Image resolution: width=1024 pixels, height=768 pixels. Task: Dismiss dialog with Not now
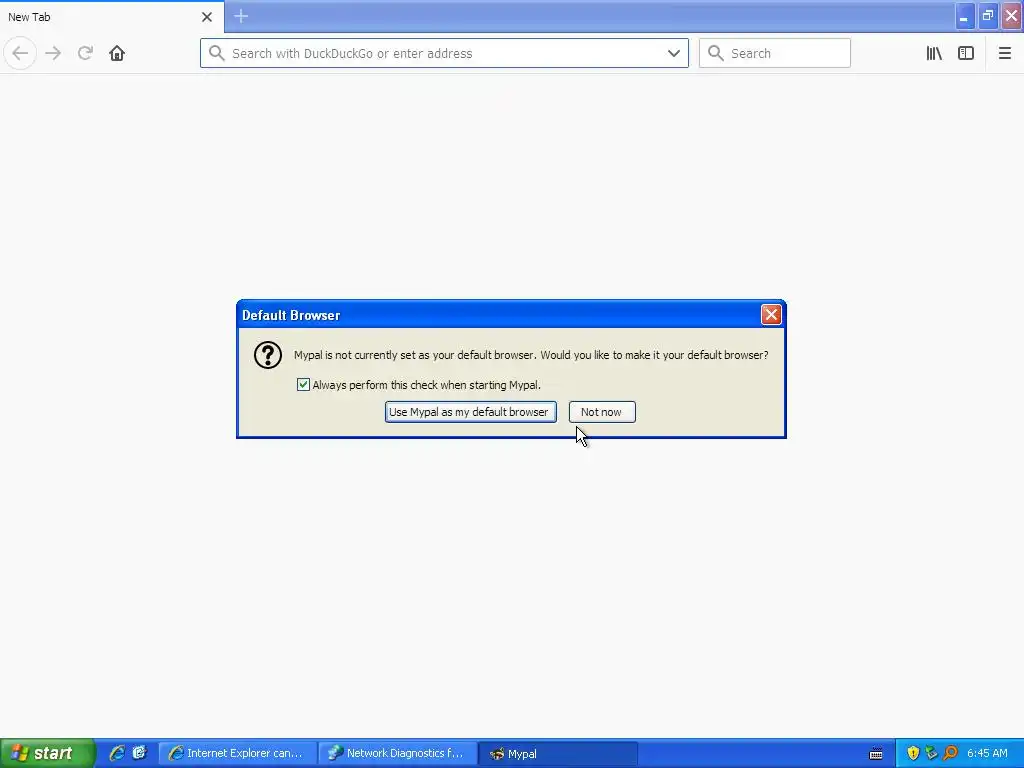point(601,412)
